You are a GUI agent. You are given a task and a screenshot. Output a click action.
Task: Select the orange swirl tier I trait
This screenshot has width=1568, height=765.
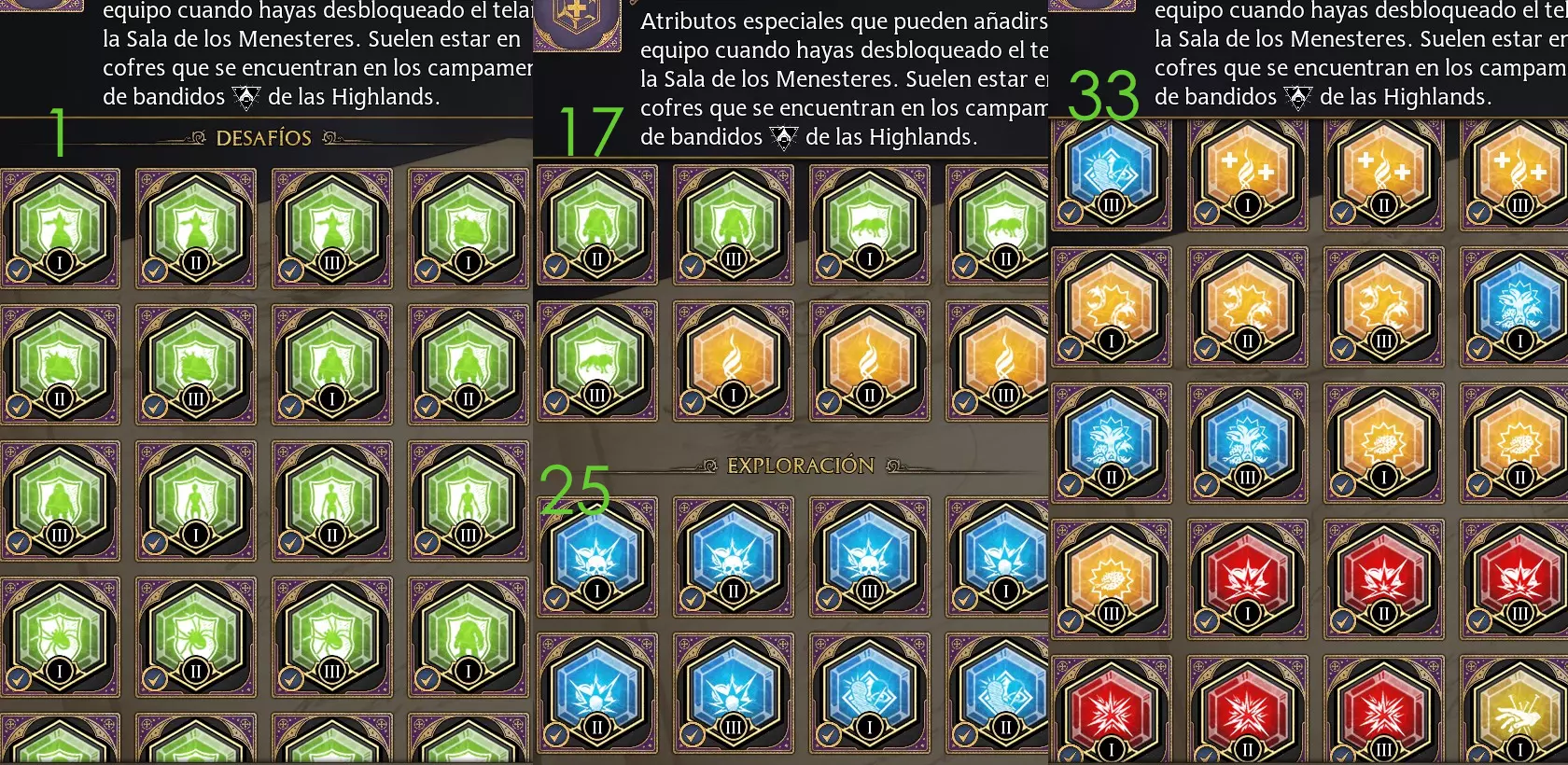click(1111, 307)
